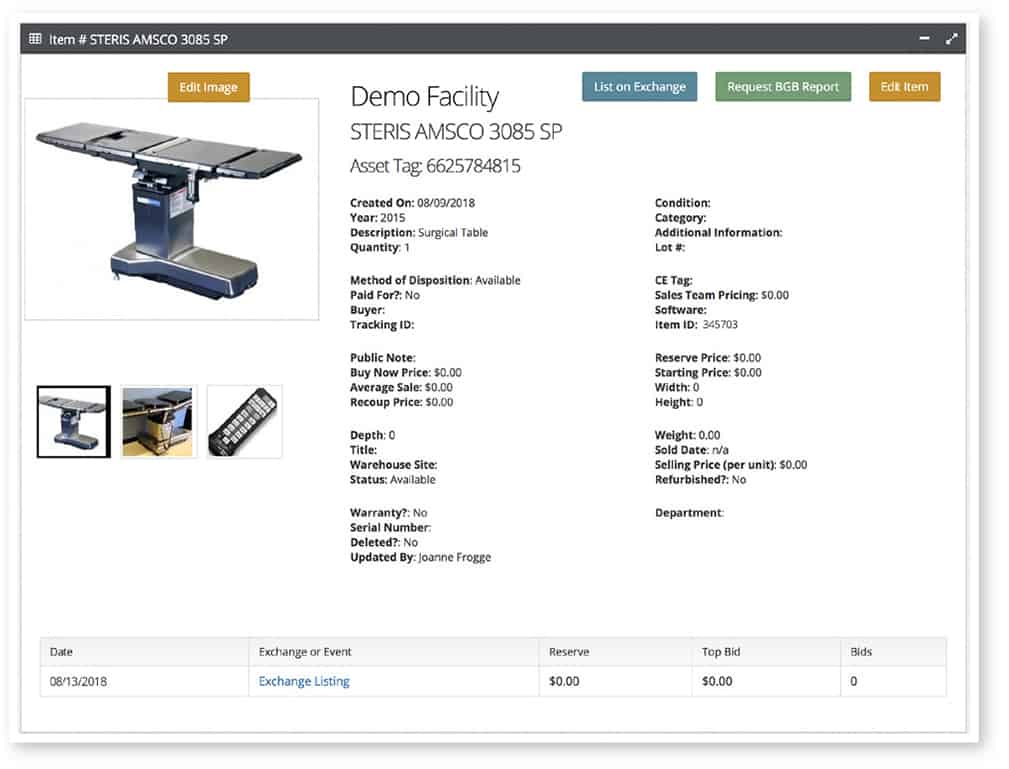Click the Year: 2015 text
1009x769 pixels.
click(378, 218)
